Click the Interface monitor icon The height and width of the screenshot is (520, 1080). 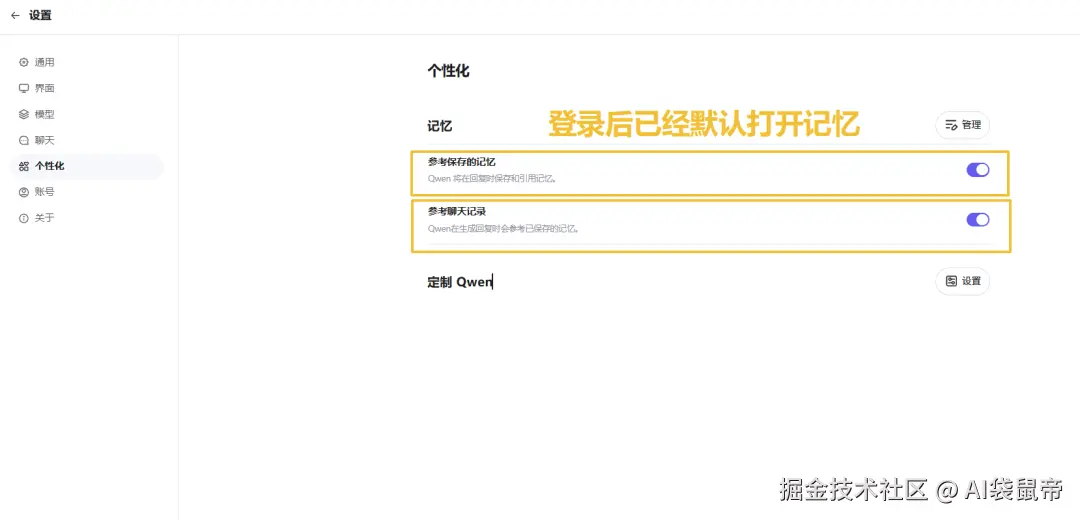coord(23,88)
